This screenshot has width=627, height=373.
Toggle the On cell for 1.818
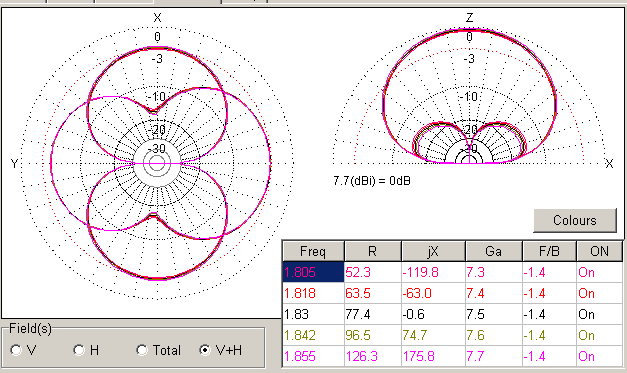599,293
